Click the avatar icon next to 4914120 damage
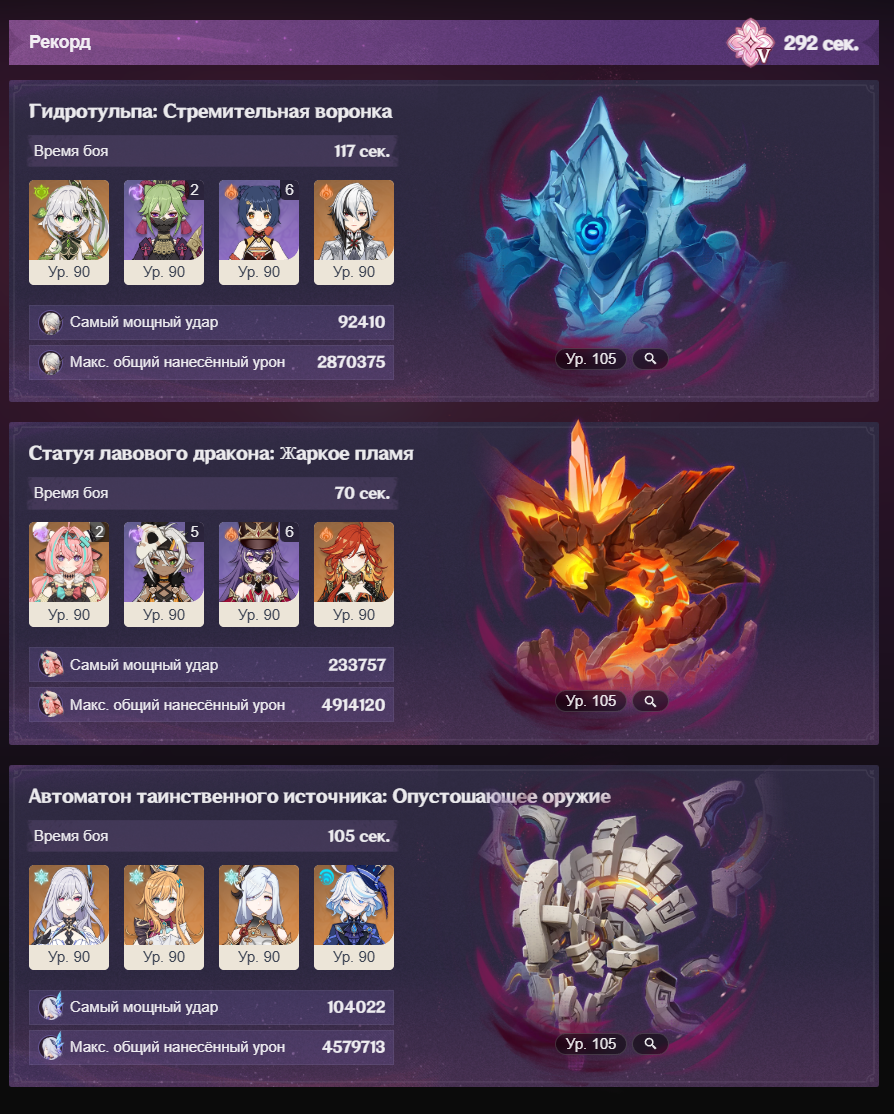Image resolution: width=894 pixels, height=1114 pixels. pyautogui.click(x=50, y=705)
